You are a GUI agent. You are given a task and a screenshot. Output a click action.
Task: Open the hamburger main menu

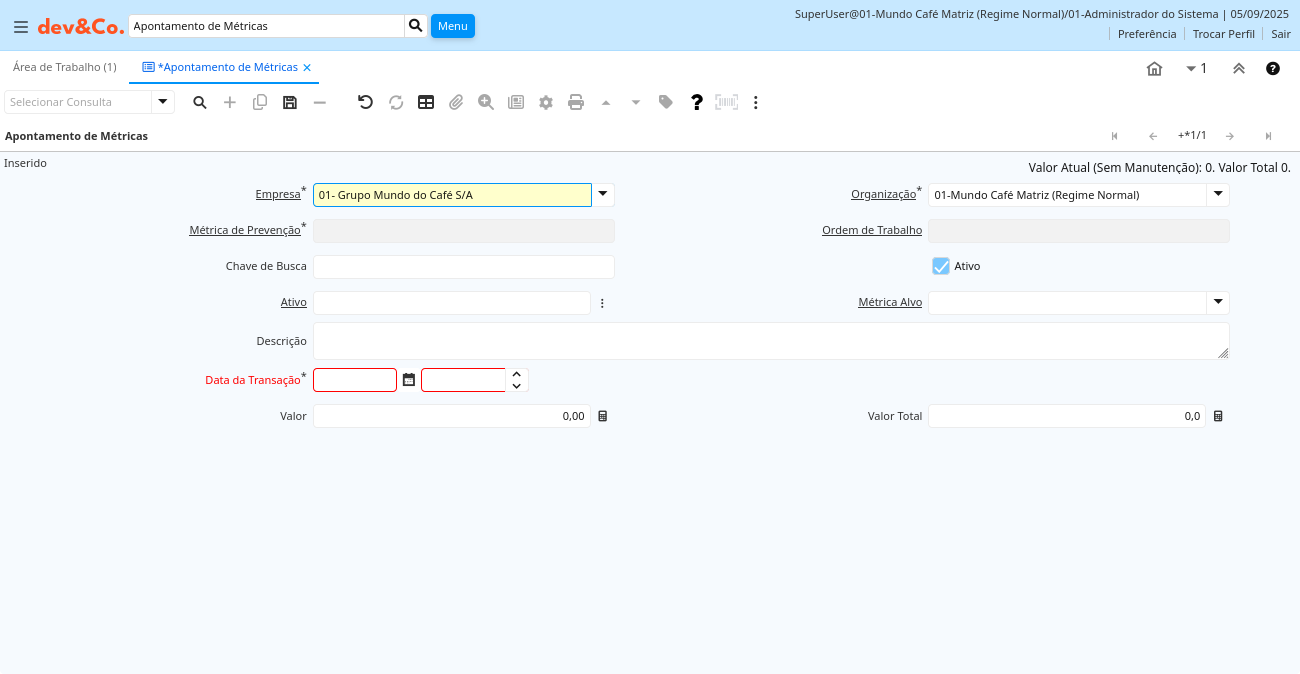(21, 26)
